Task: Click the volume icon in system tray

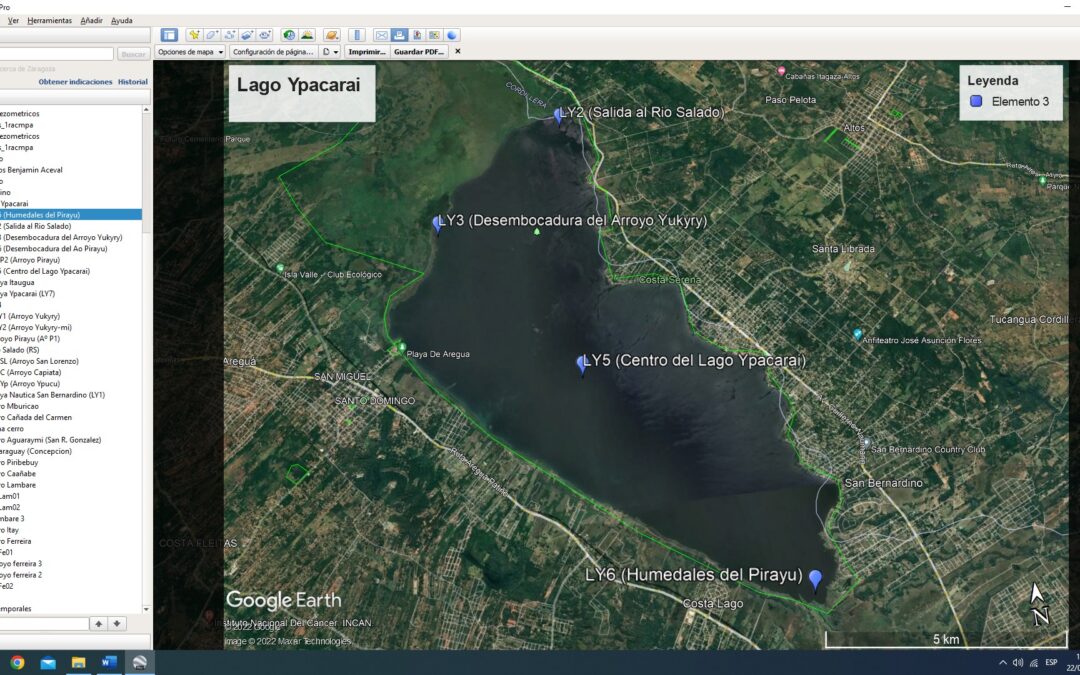Action: [1018, 663]
